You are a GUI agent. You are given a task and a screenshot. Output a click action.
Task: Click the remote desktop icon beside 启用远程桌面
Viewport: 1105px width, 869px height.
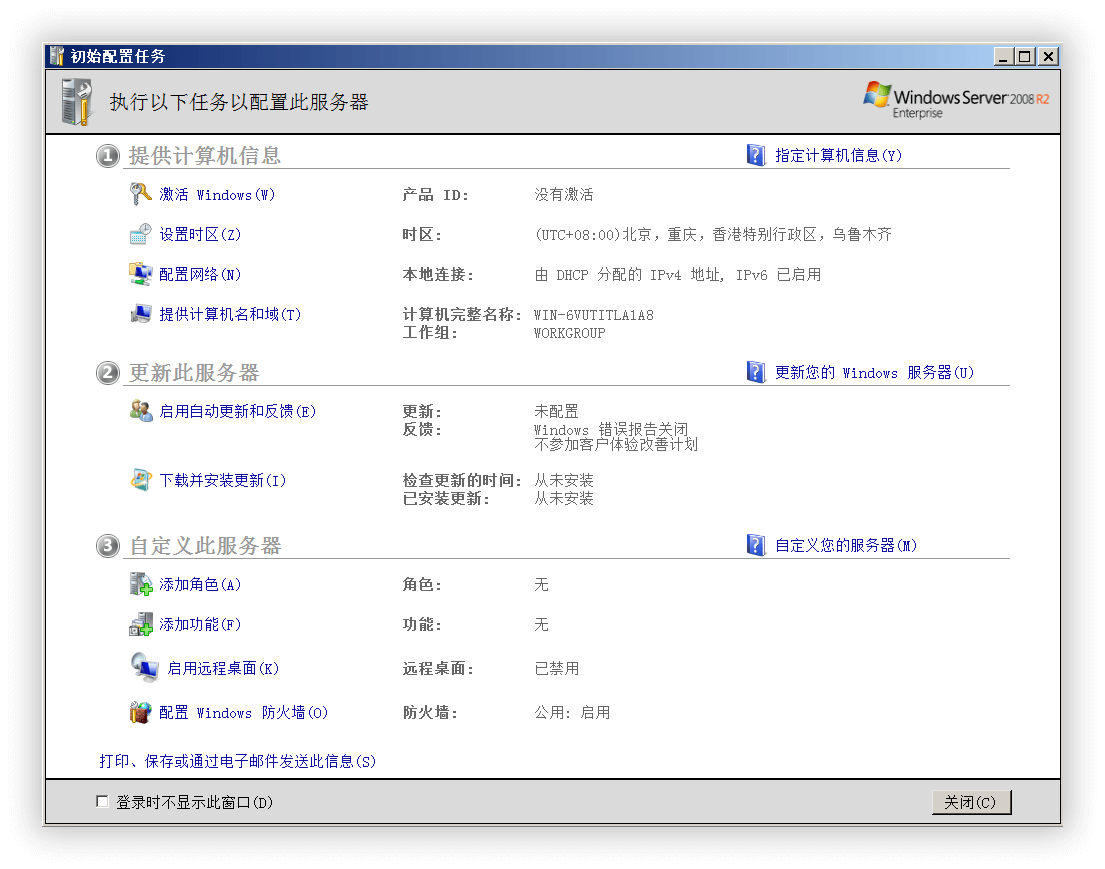point(144,667)
